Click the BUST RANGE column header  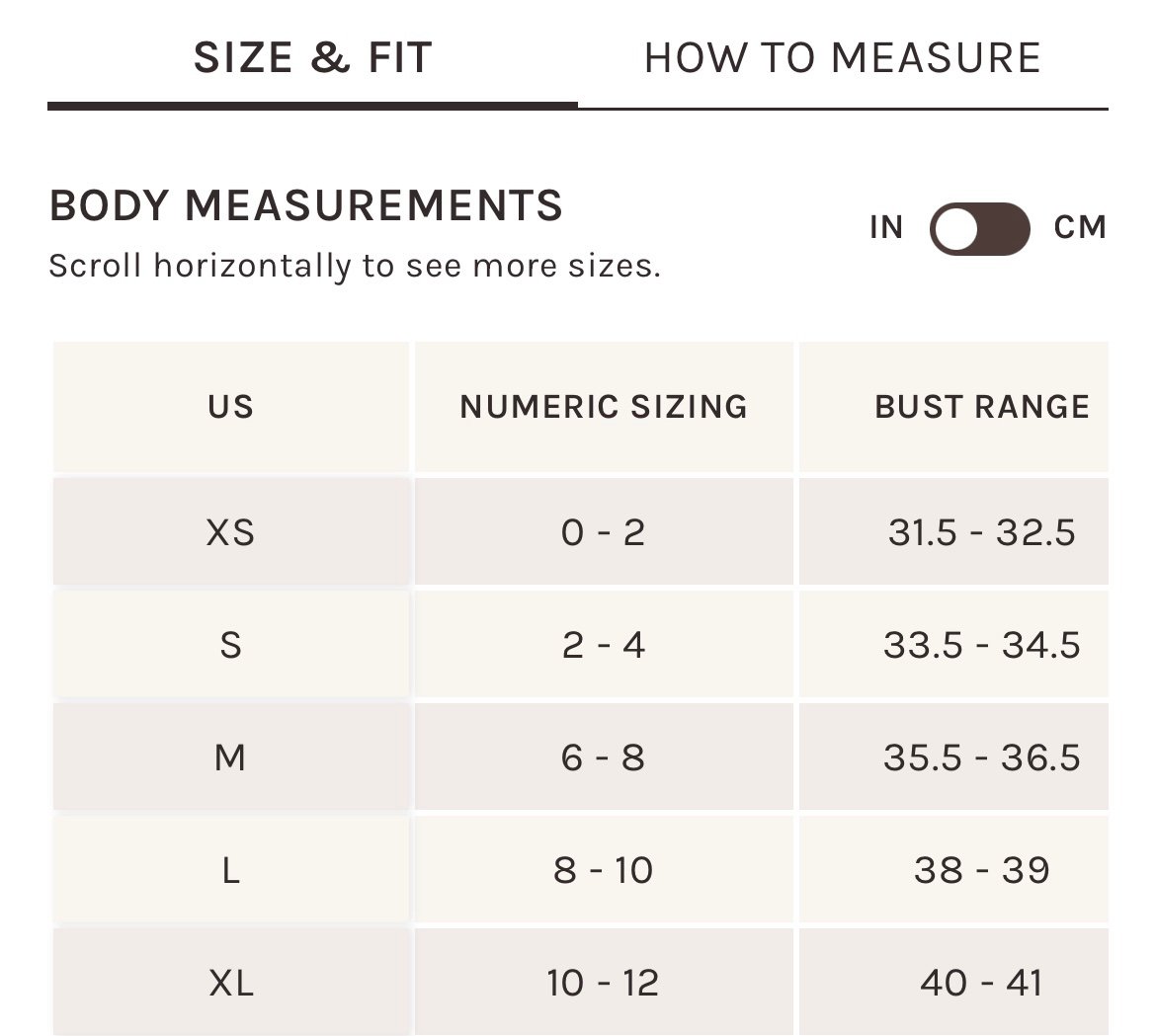click(981, 407)
